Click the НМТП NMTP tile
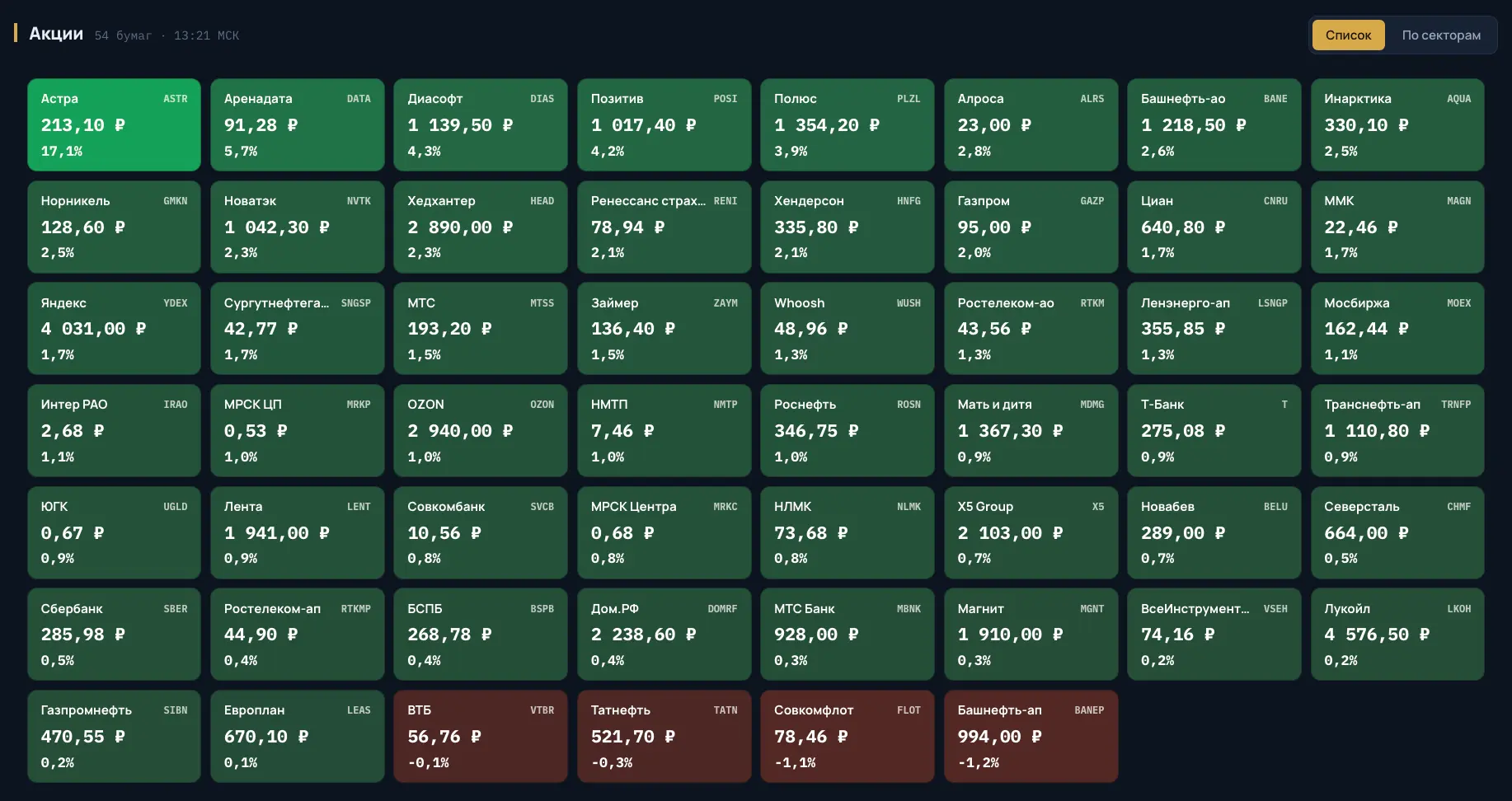This screenshot has height=801, width=1512. (664, 430)
